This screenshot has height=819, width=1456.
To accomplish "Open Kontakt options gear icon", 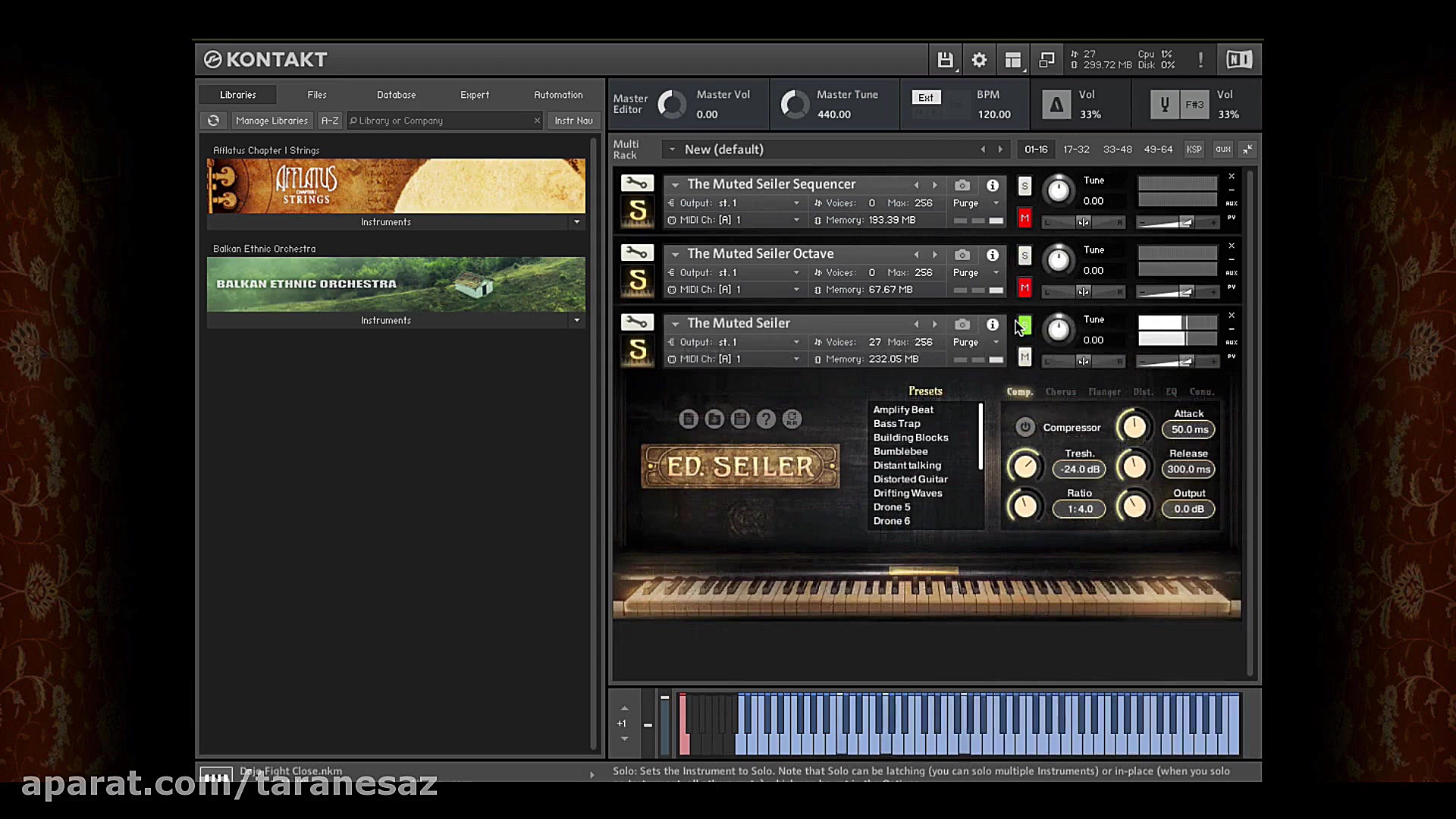I will pos(979,60).
